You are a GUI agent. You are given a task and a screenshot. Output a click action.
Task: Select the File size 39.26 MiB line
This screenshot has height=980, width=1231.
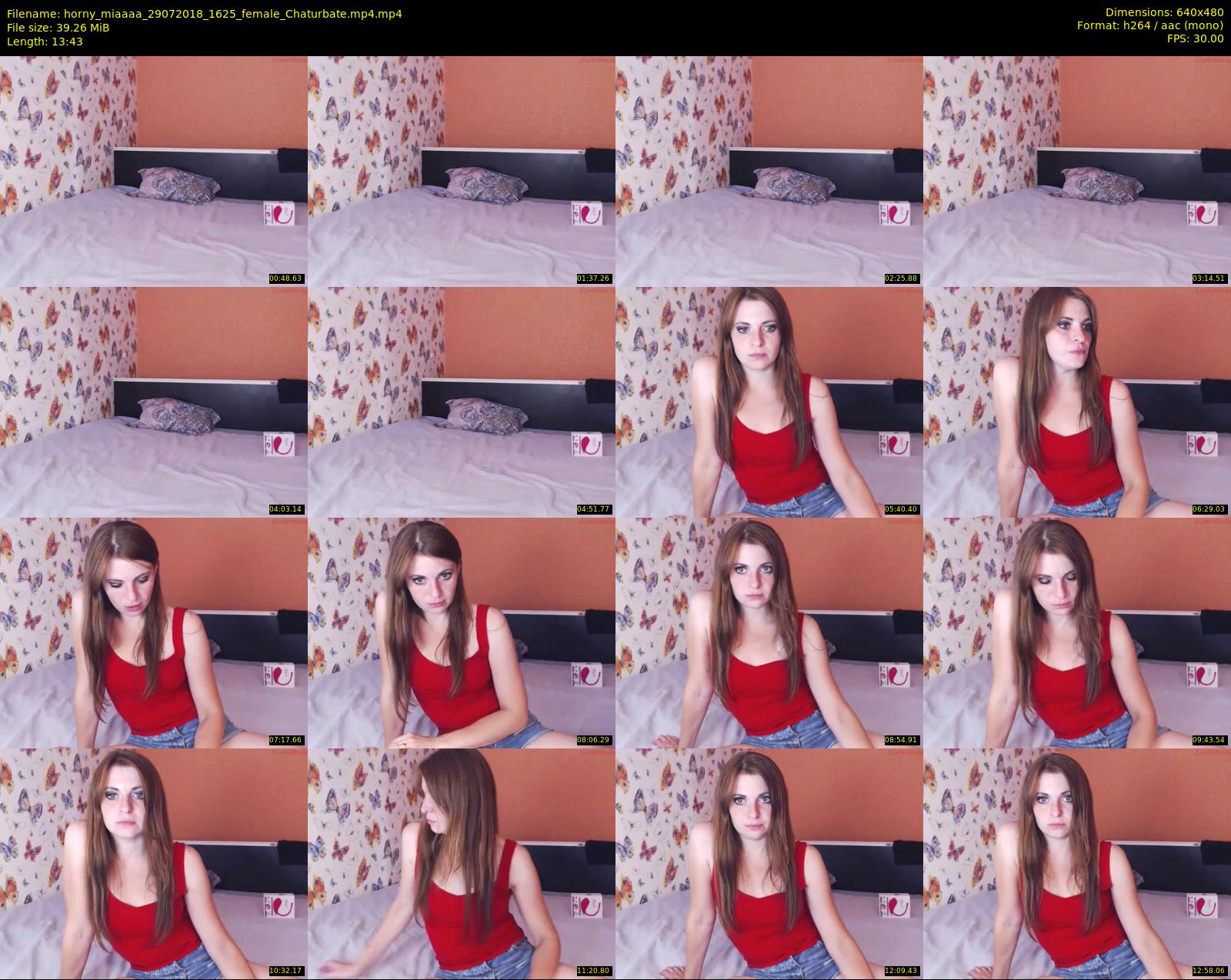(58, 28)
